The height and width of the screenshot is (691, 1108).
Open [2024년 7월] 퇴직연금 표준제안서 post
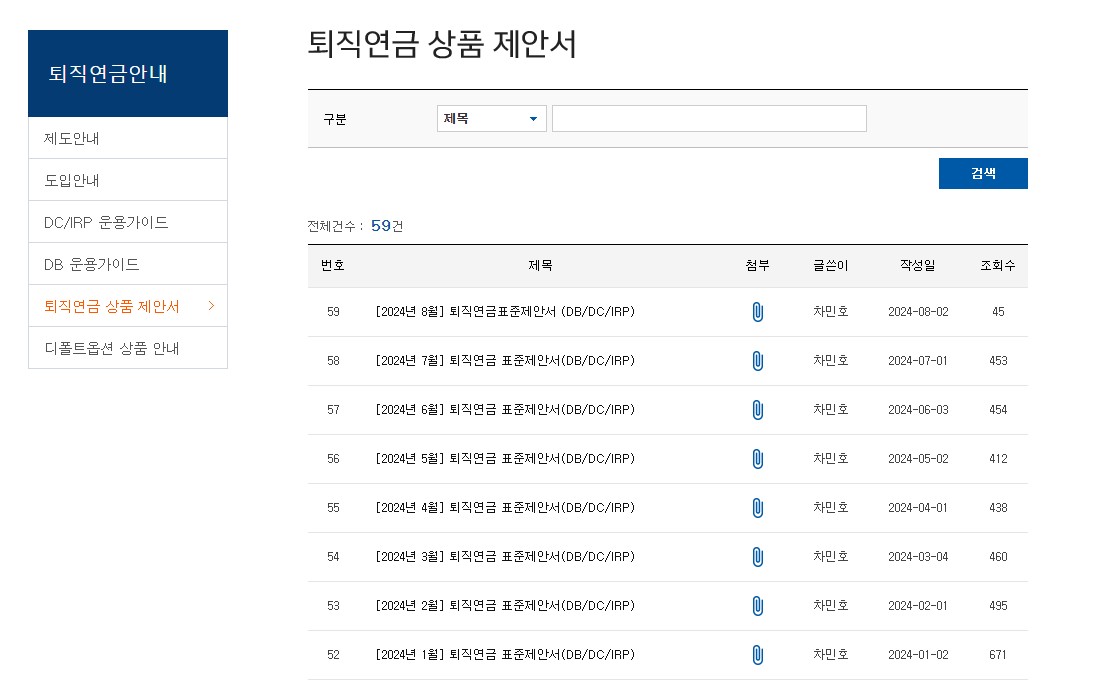[x=505, y=360]
